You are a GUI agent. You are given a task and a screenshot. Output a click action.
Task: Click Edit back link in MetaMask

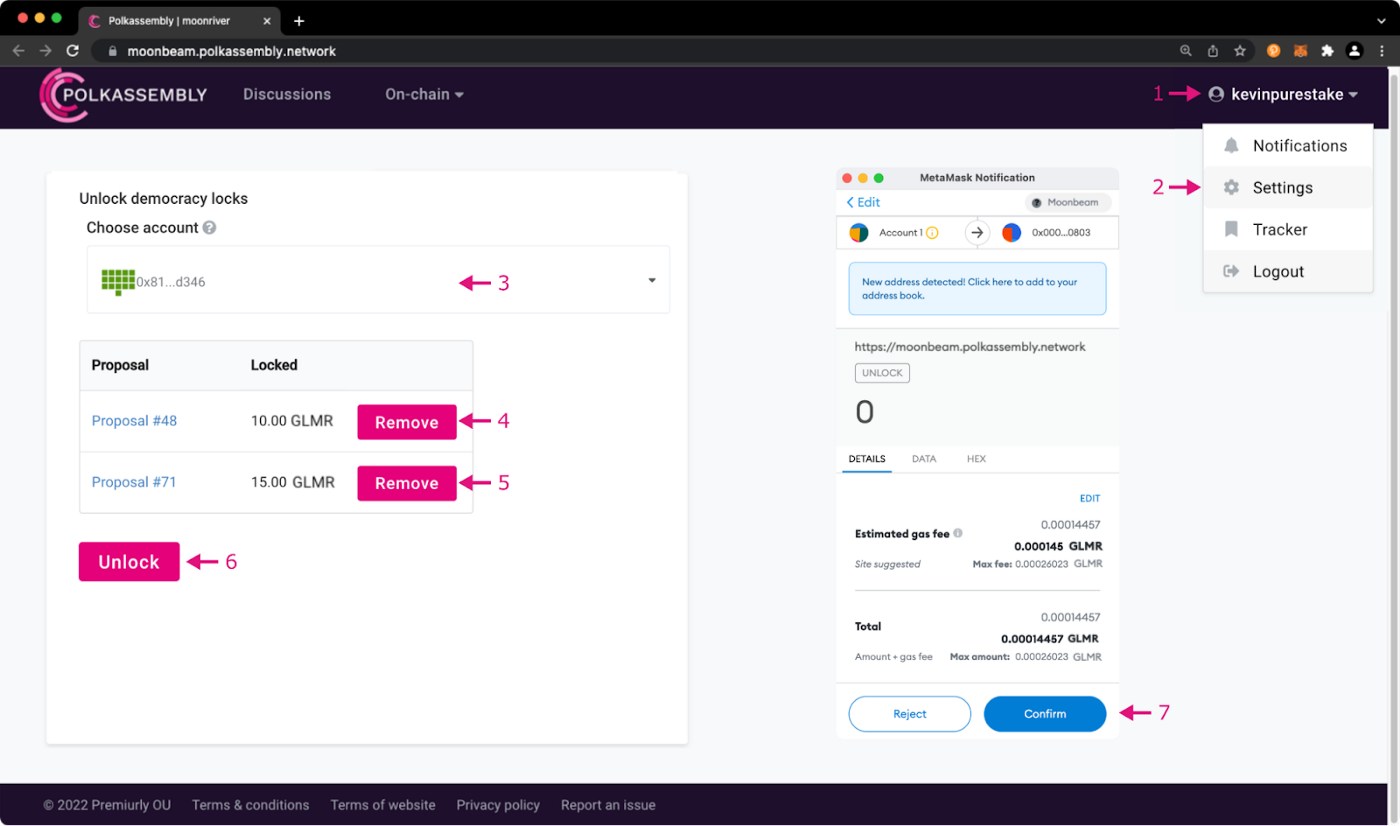863,202
